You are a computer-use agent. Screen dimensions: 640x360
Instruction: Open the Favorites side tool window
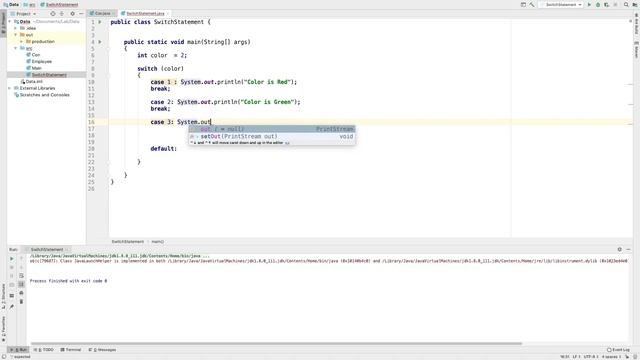click(3, 329)
